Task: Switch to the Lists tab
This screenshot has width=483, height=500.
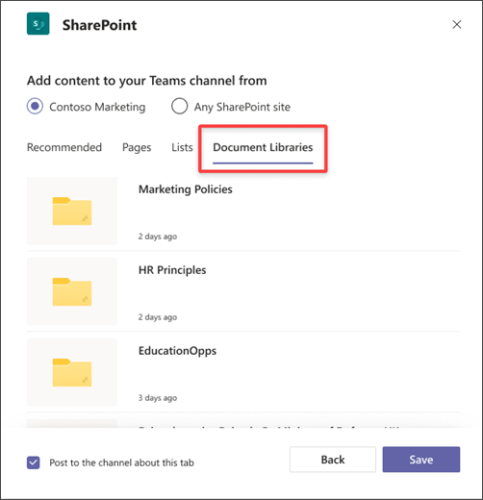Action: (182, 147)
